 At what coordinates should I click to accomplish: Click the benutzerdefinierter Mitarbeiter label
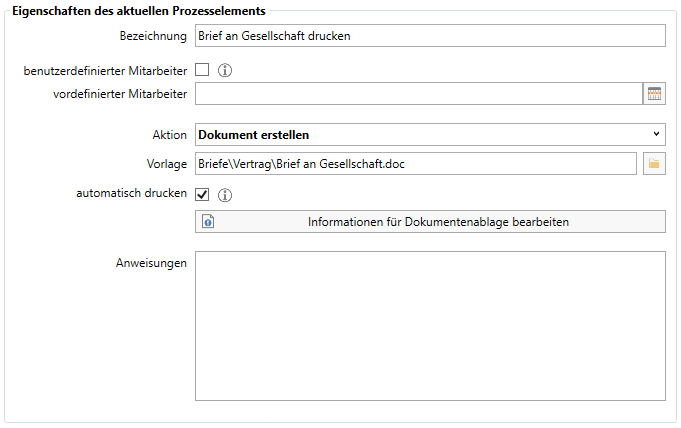105,71
